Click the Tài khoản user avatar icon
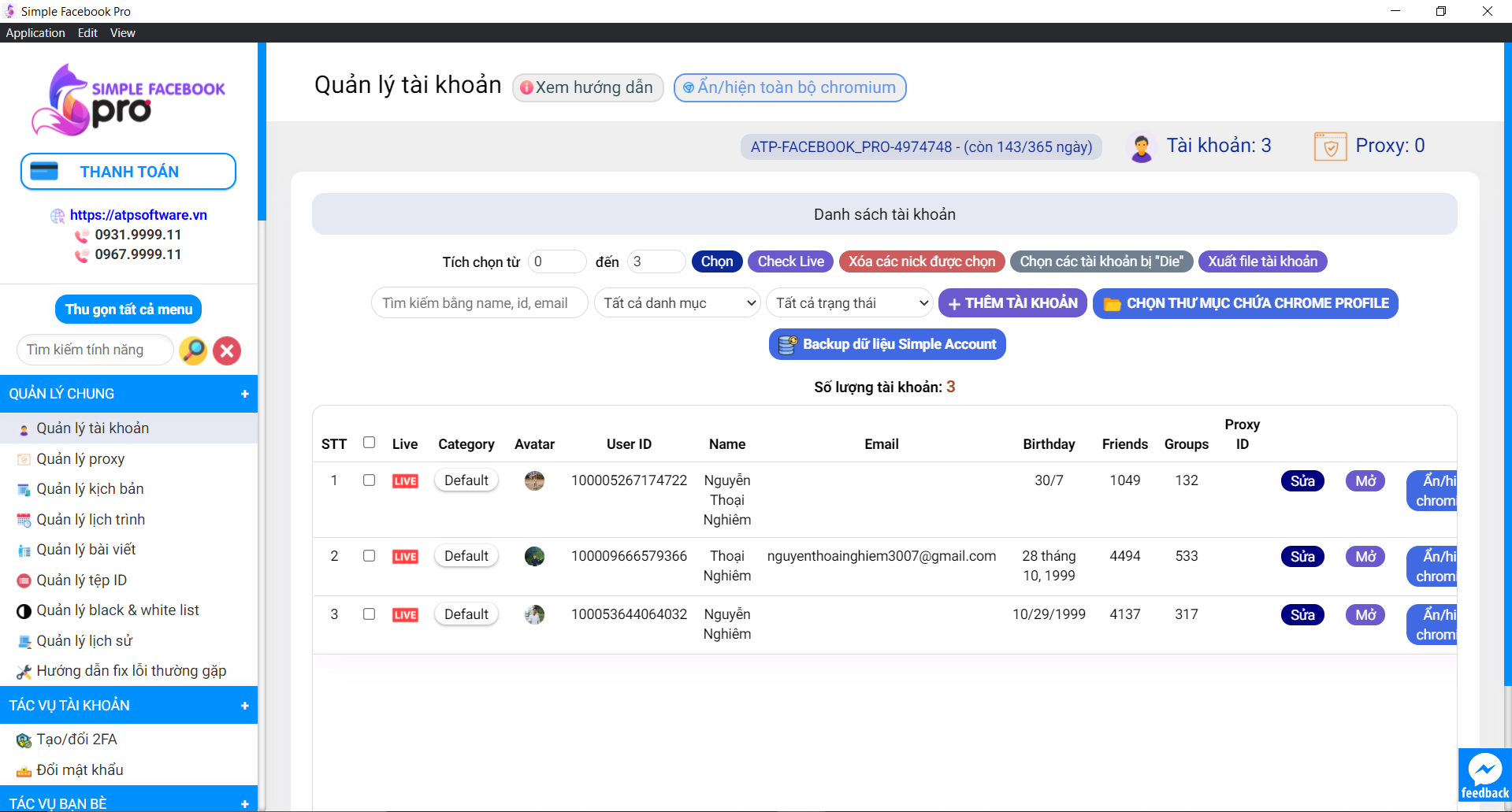1512x812 pixels. 1141,147
